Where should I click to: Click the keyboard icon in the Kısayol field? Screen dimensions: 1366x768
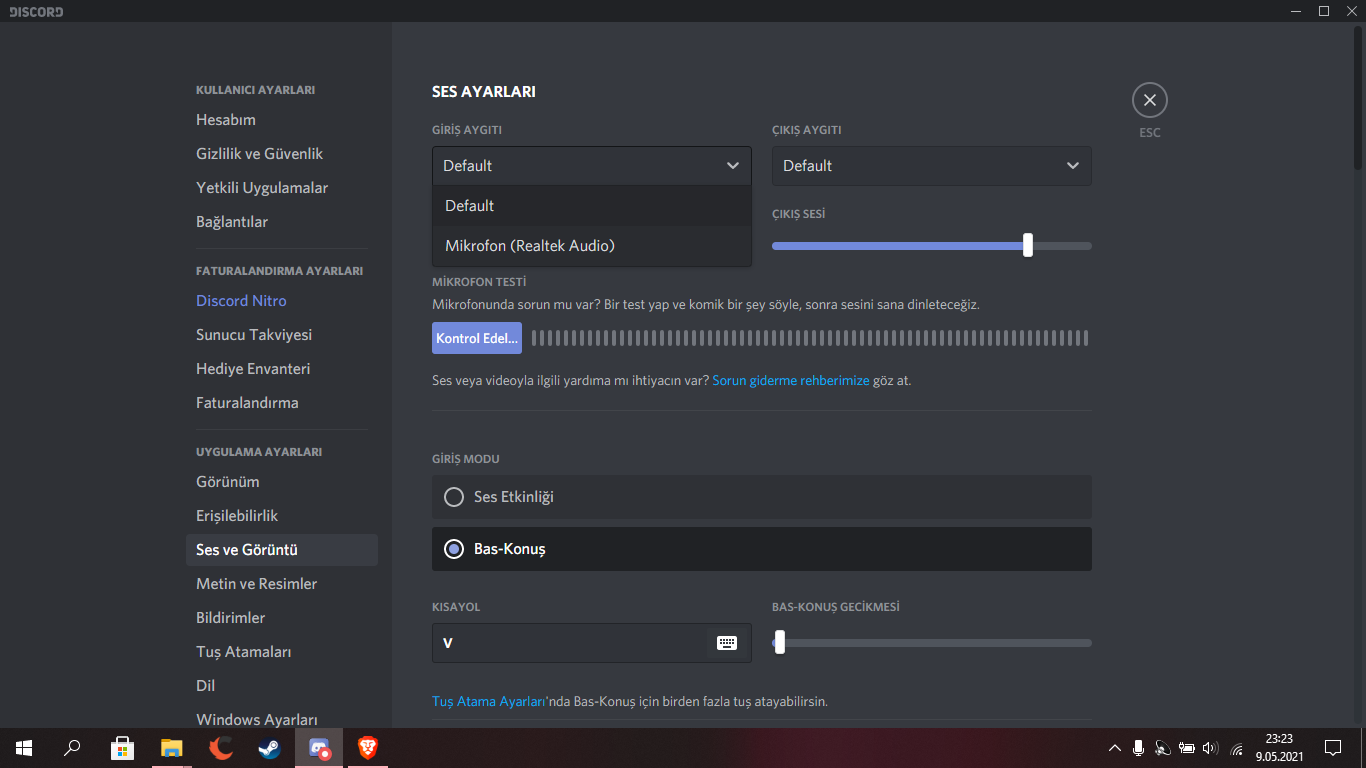727,643
